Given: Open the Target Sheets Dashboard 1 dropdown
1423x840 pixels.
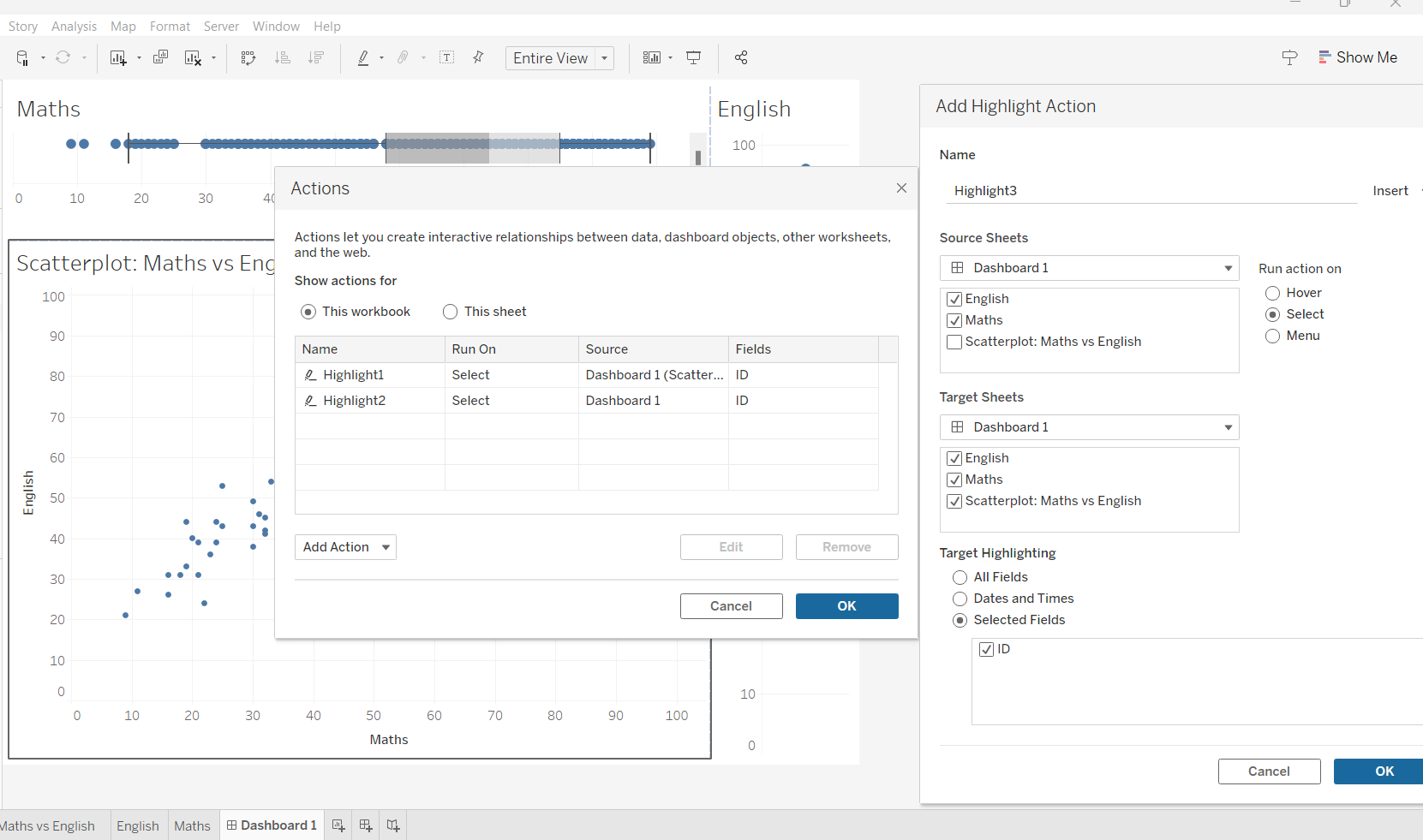Looking at the screenshot, I should (x=1089, y=427).
